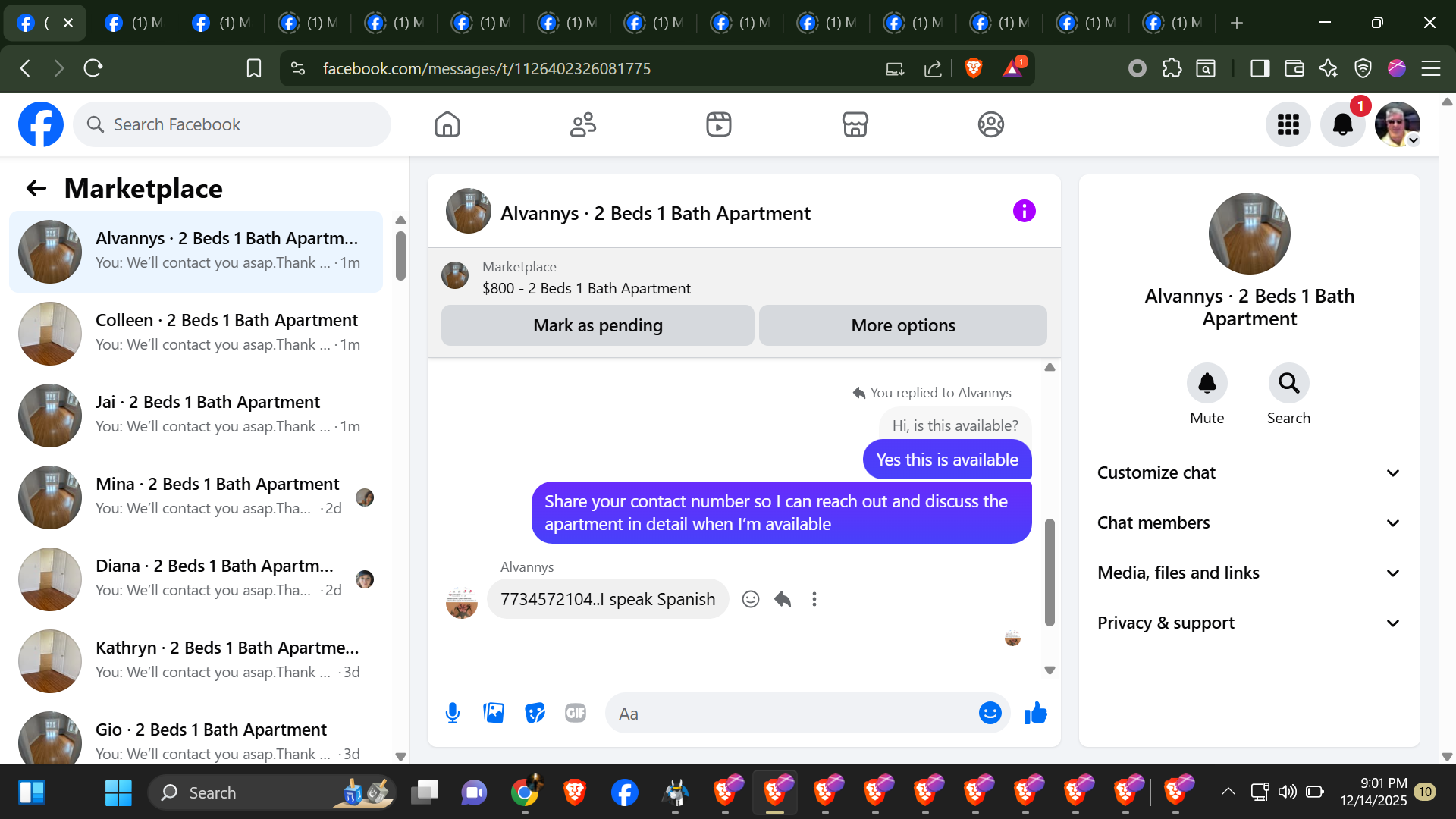Image resolution: width=1456 pixels, height=819 pixels.
Task: React to Alvannys' message with emoji icon
Action: (751, 599)
